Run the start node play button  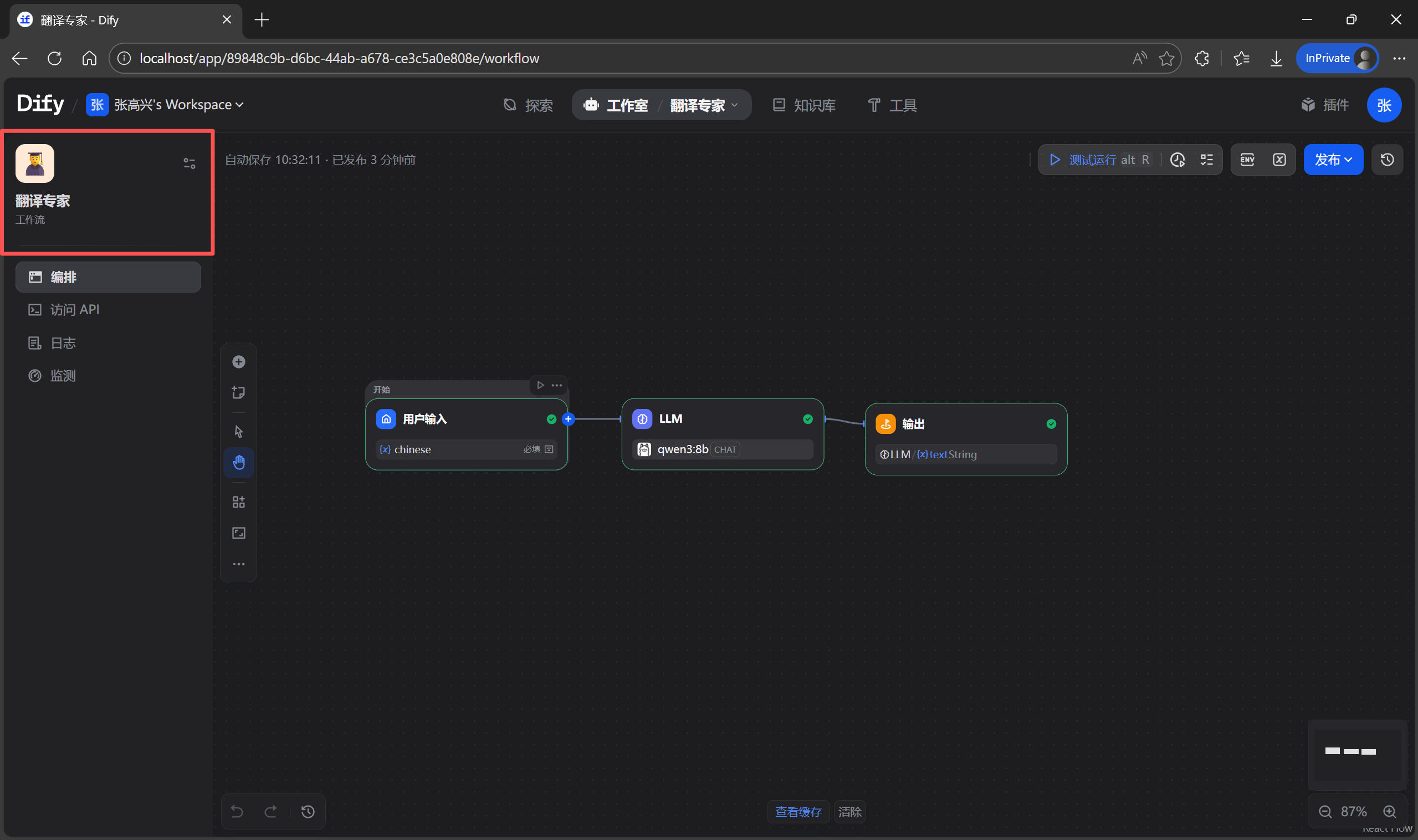[540, 385]
